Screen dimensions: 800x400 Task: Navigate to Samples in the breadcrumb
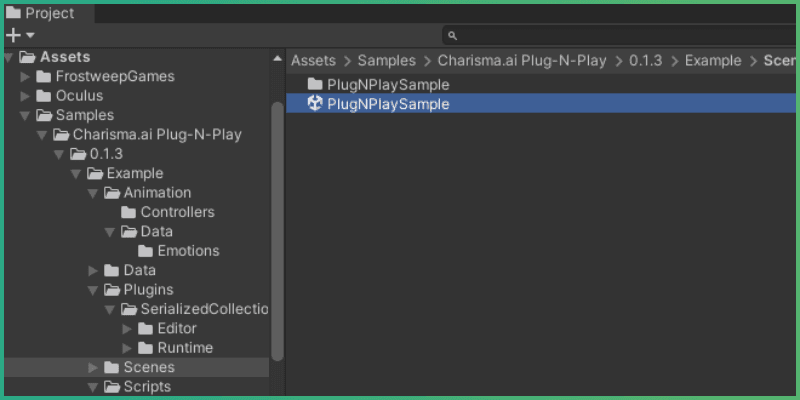tap(386, 61)
